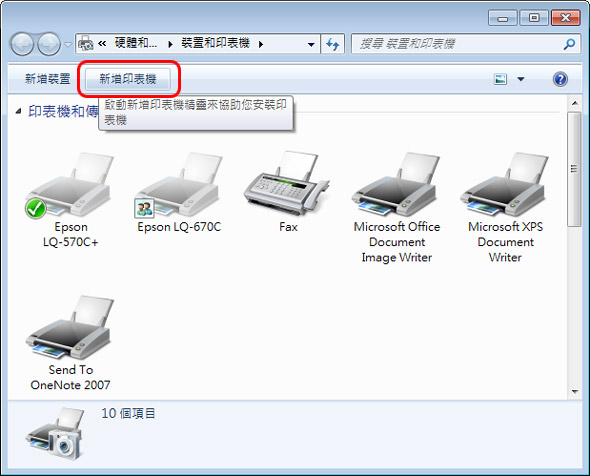Select Send To OneNote 2007 printer
The image size is (590, 476).
pyautogui.click(x=70, y=342)
